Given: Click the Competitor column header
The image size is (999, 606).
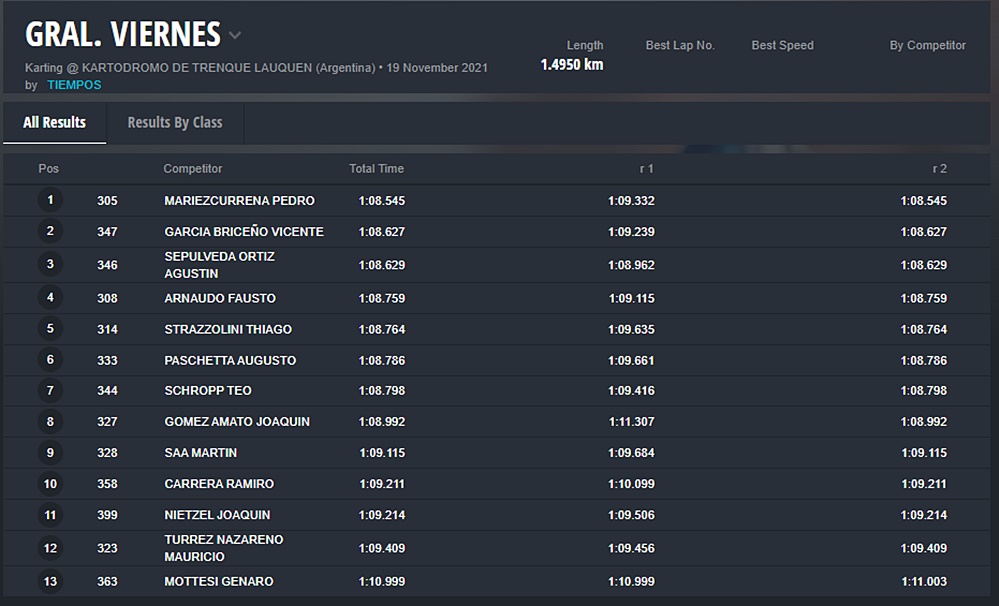Looking at the screenshot, I should (x=193, y=169).
